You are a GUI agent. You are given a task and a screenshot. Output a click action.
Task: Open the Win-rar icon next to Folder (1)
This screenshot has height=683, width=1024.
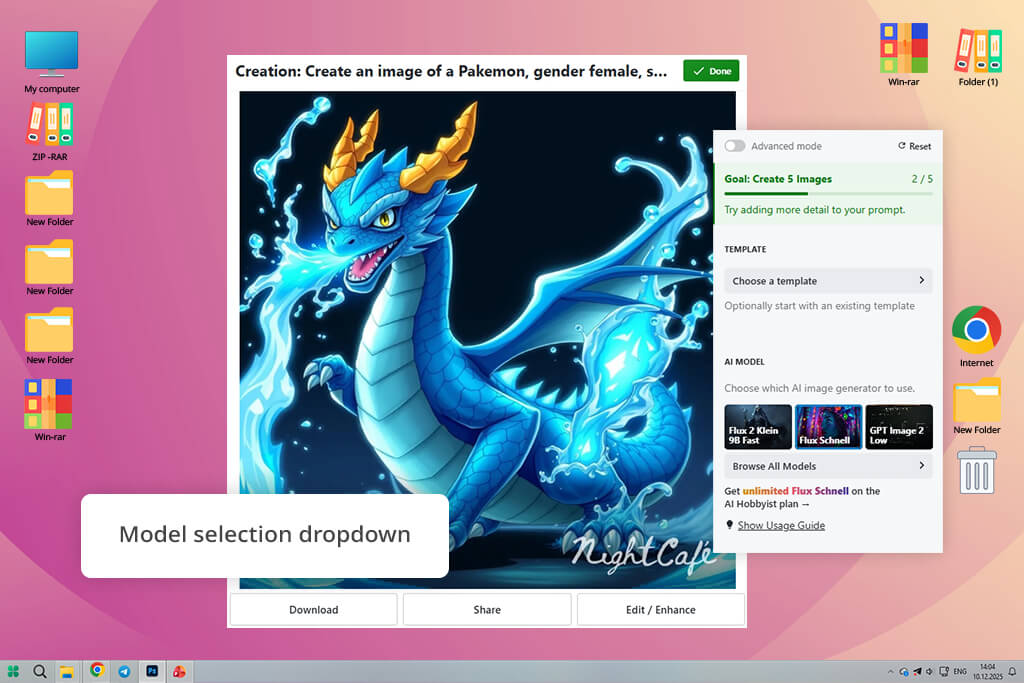[903, 55]
